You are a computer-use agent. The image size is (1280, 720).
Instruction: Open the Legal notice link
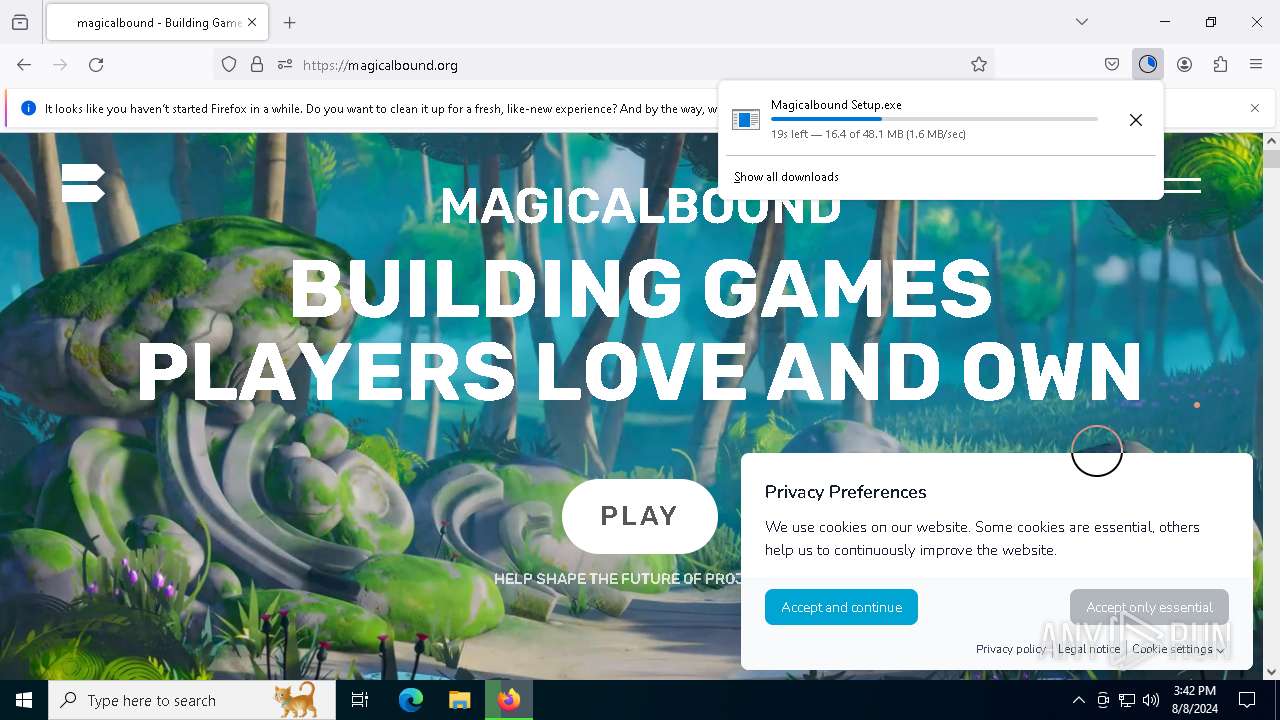(x=1089, y=649)
